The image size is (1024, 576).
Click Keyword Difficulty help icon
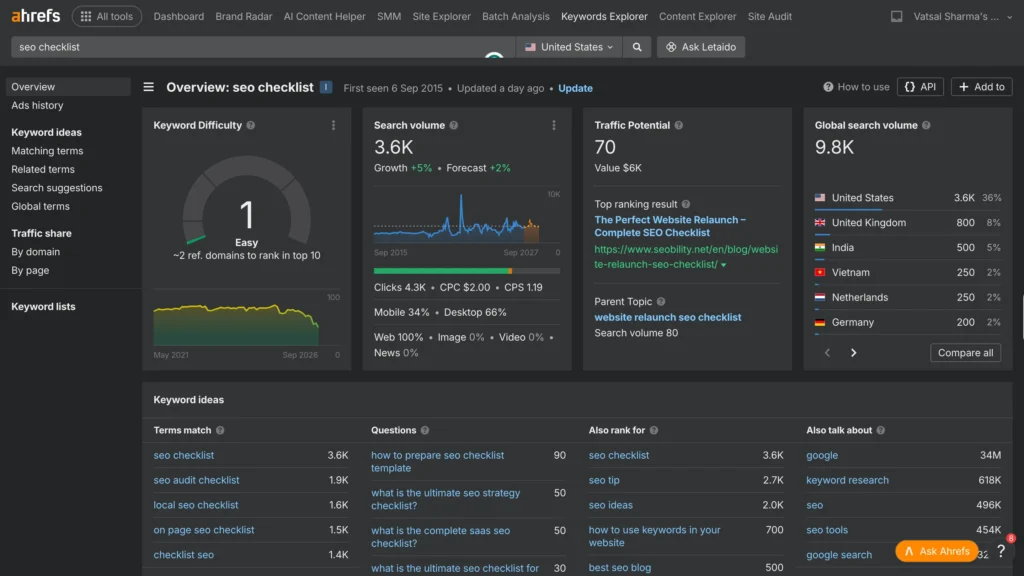(x=251, y=125)
